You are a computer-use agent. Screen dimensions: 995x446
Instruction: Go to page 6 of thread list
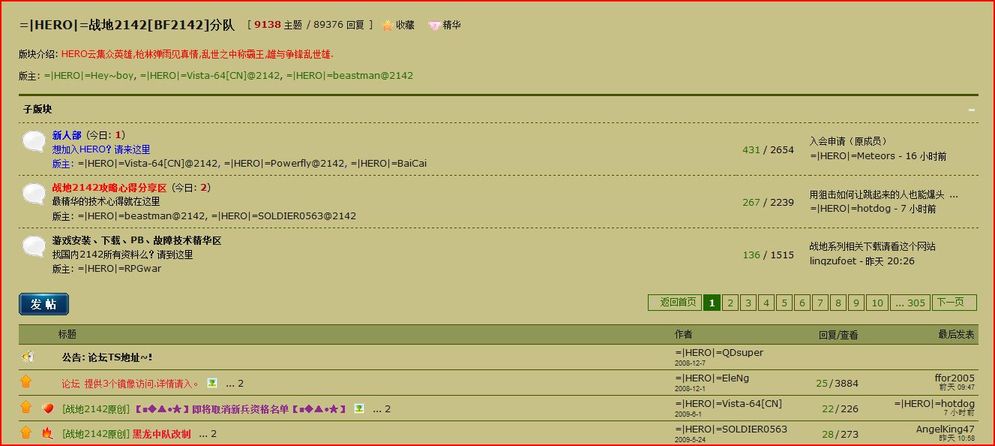click(x=802, y=303)
